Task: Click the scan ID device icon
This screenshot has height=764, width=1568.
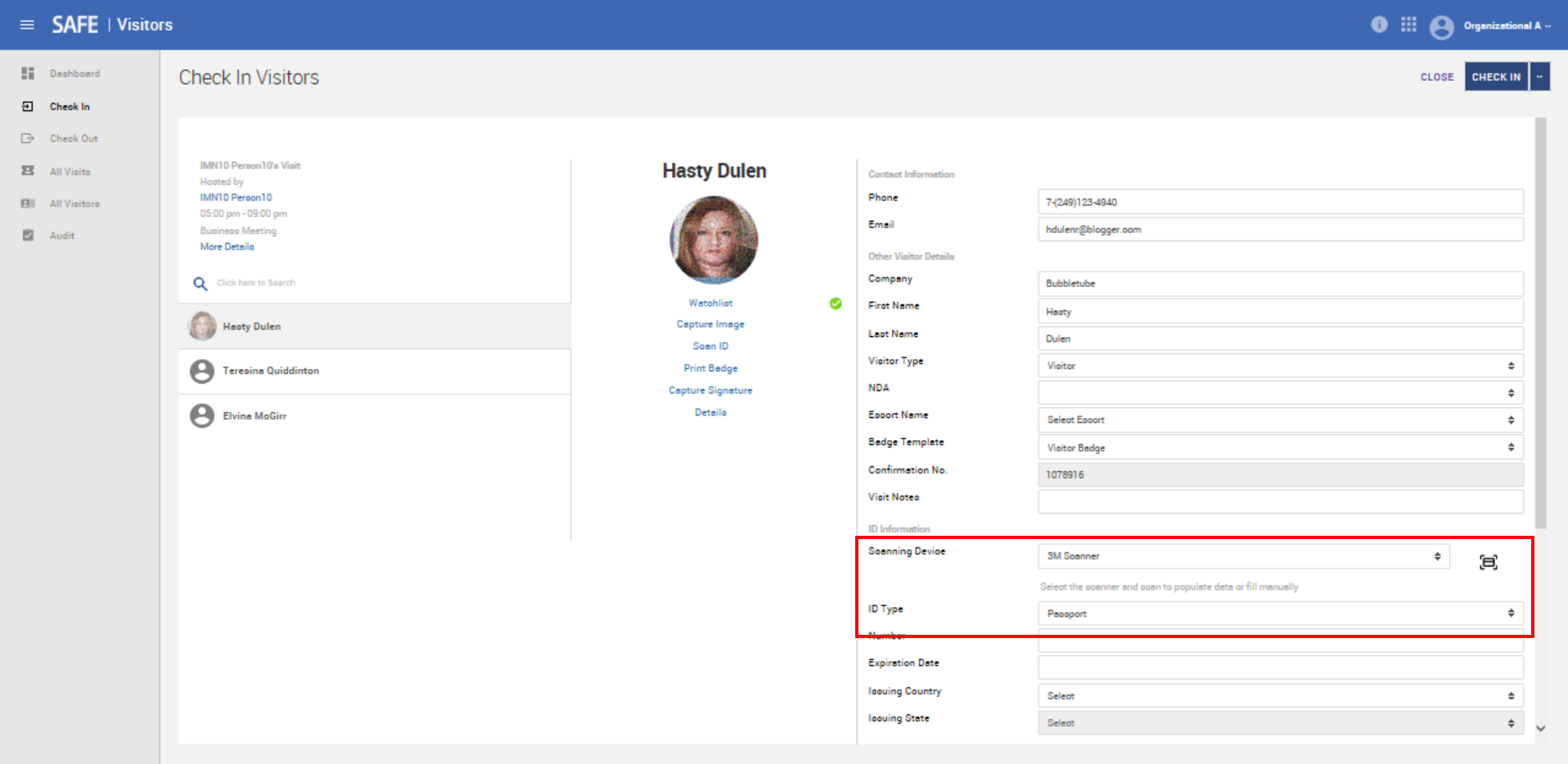Action: (x=1489, y=562)
